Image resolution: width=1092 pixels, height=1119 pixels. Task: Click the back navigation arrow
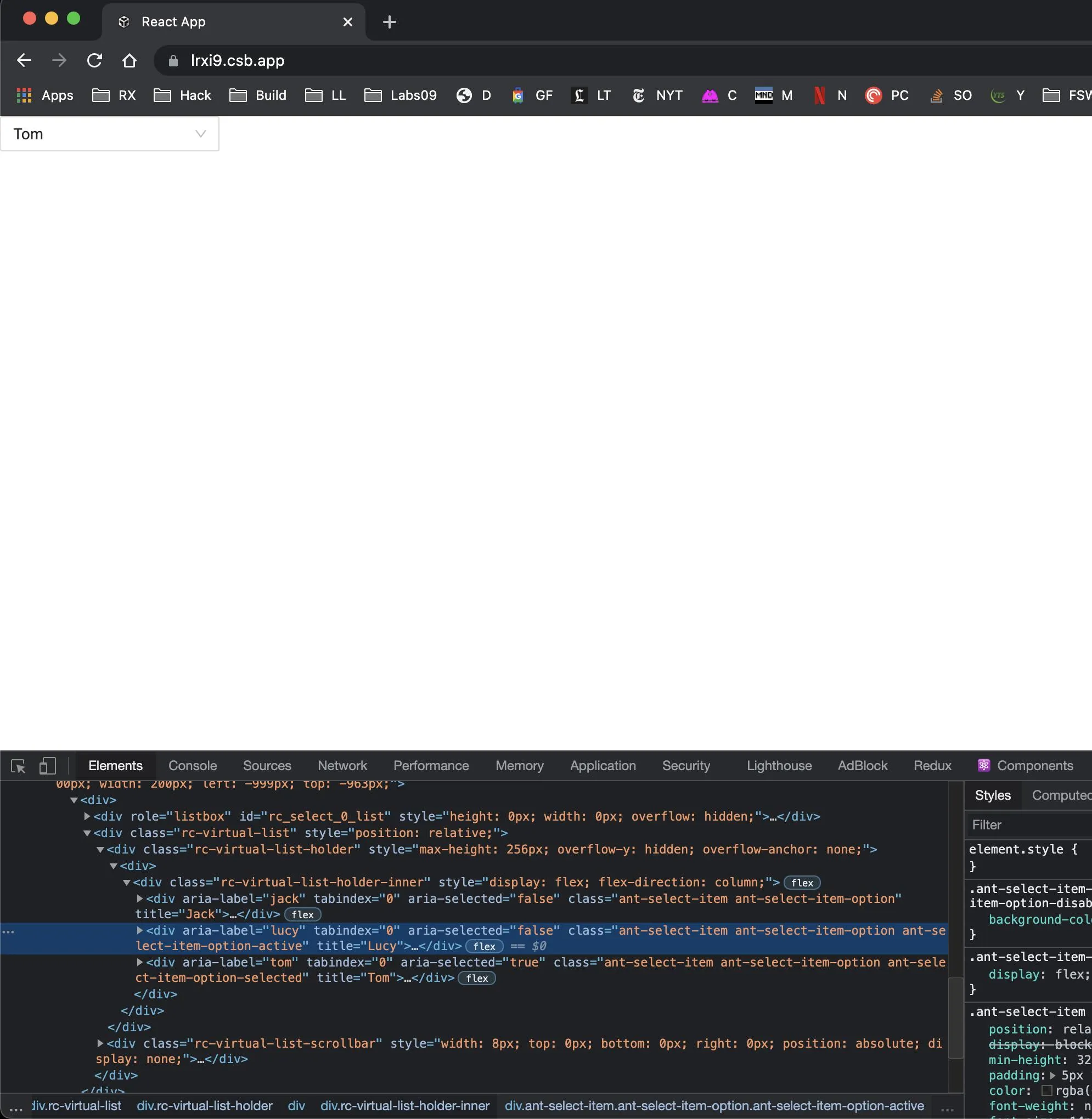coord(24,60)
